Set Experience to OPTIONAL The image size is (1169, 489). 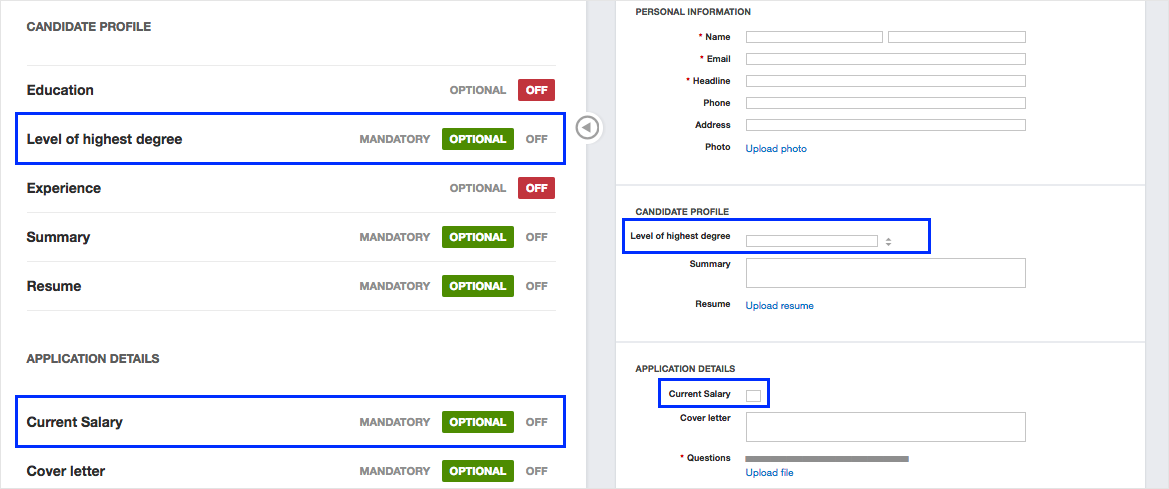pyautogui.click(x=478, y=189)
